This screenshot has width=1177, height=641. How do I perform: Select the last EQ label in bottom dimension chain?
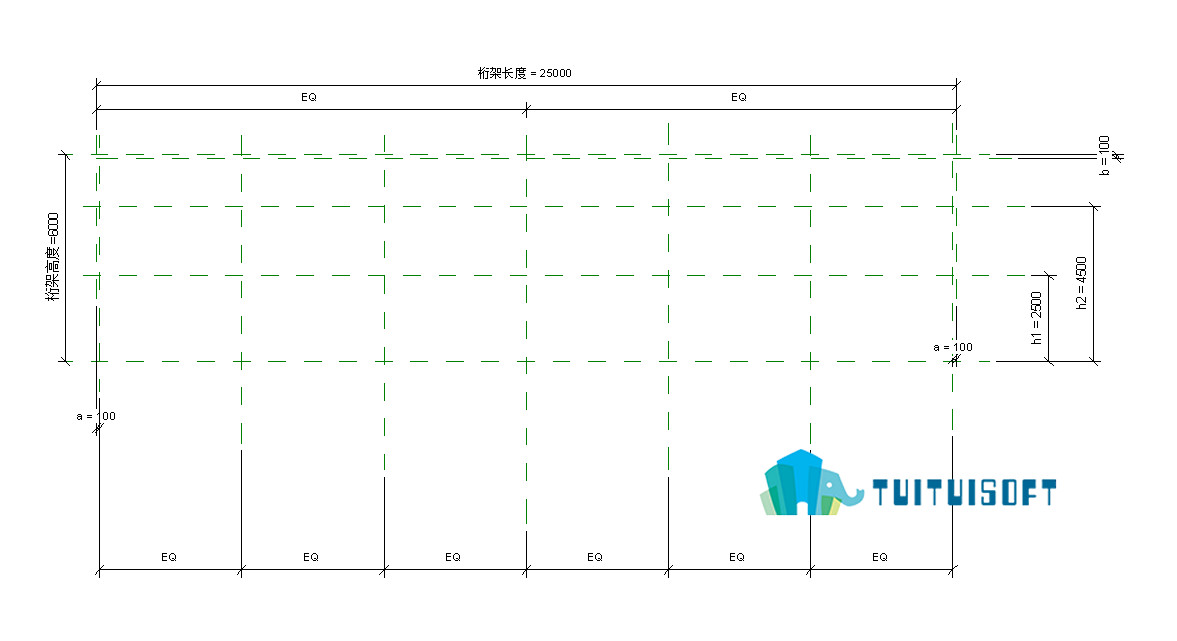point(880,557)
